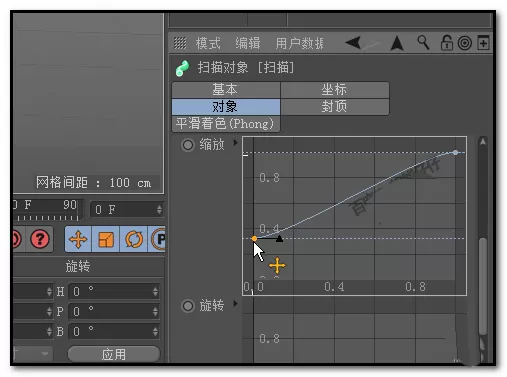This screenshot has width=507, height=377.
Task: Switch to the 基本 tab
Action: pyautogui.click(x=226, y=90)
